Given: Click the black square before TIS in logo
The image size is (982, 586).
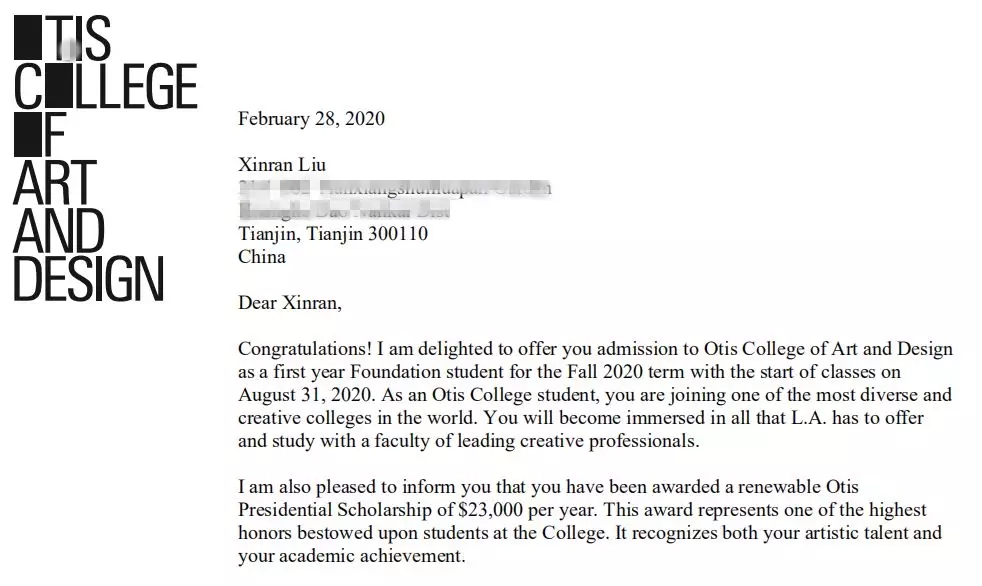Looking at the screenshot, I should (x=28, y=36).
